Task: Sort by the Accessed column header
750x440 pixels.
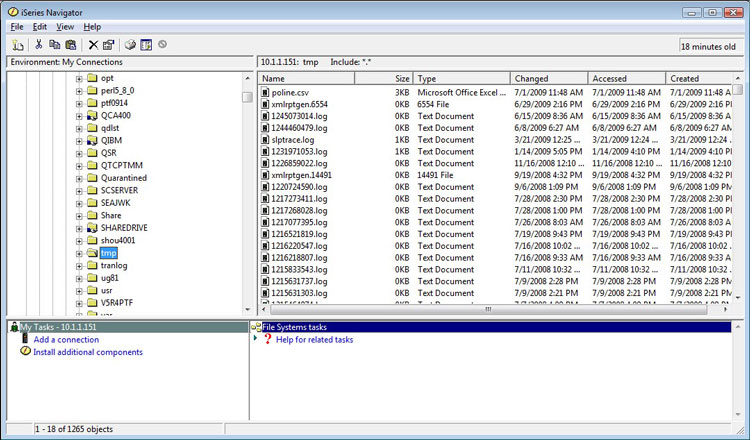Action: pos(627,78)
